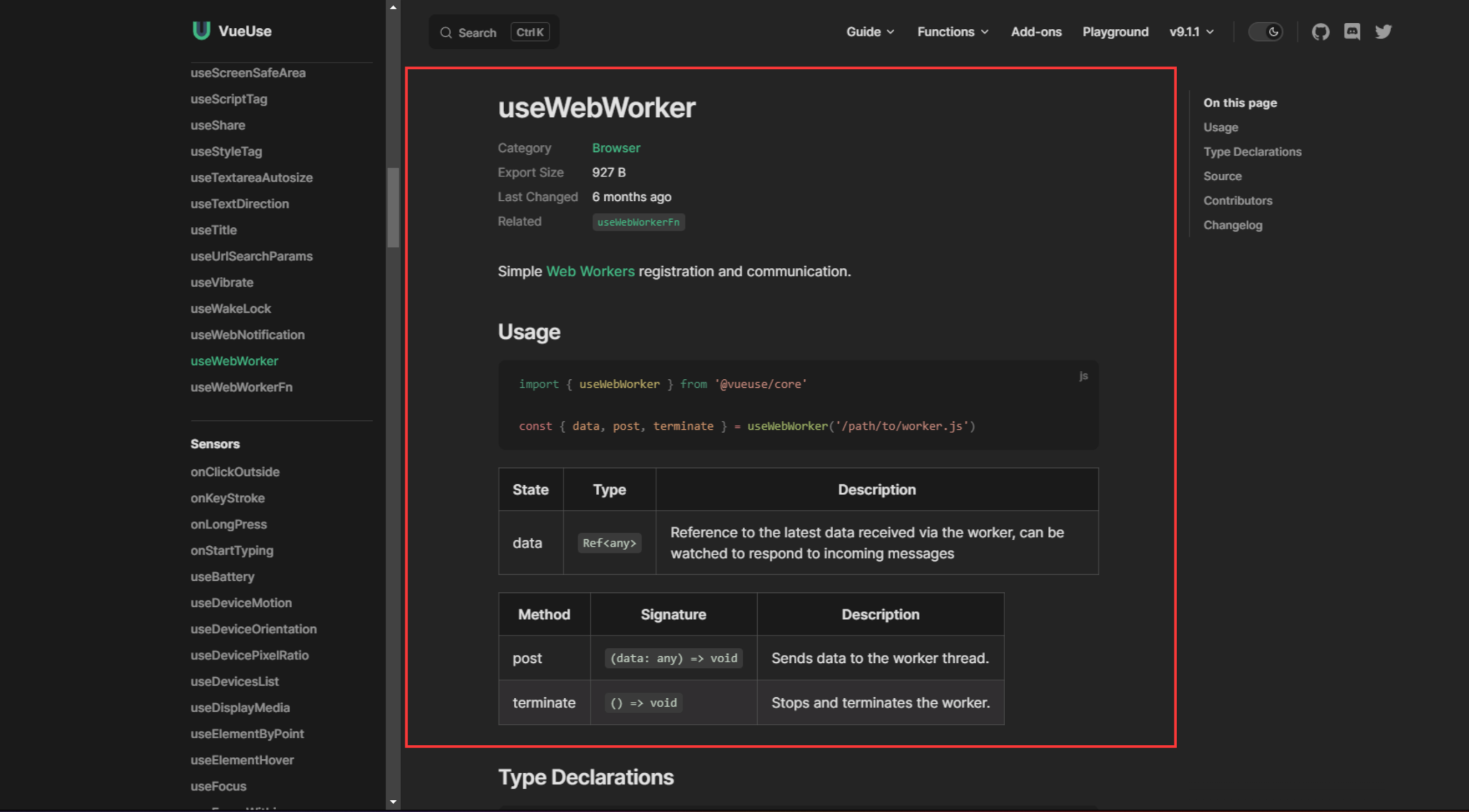Click the search magnifier icon

coord(446,33)
